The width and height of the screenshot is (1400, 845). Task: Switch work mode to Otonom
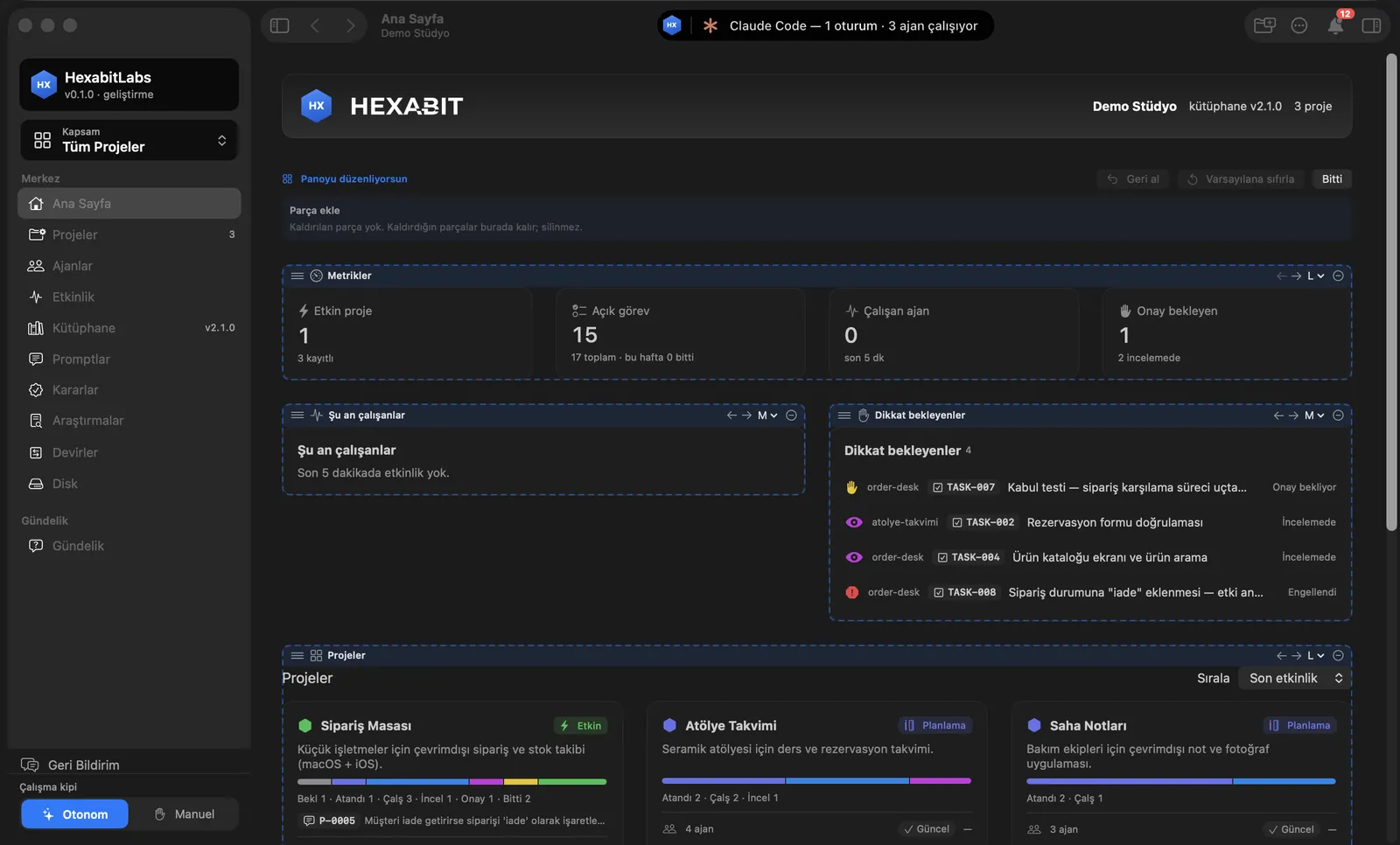(75, 814)
